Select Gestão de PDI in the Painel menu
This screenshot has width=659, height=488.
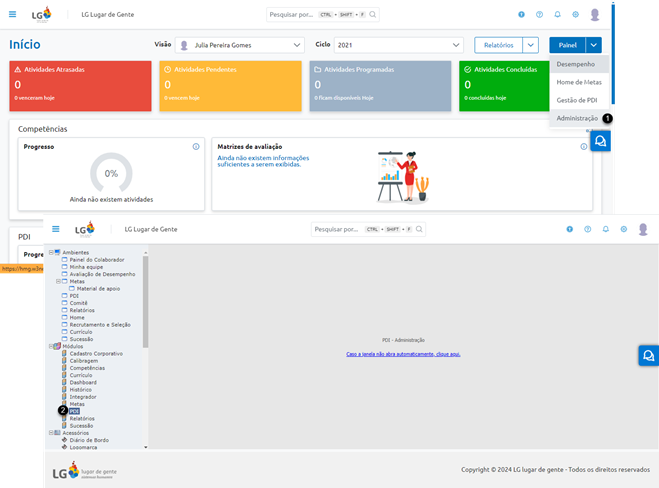[x=579, y=100]
